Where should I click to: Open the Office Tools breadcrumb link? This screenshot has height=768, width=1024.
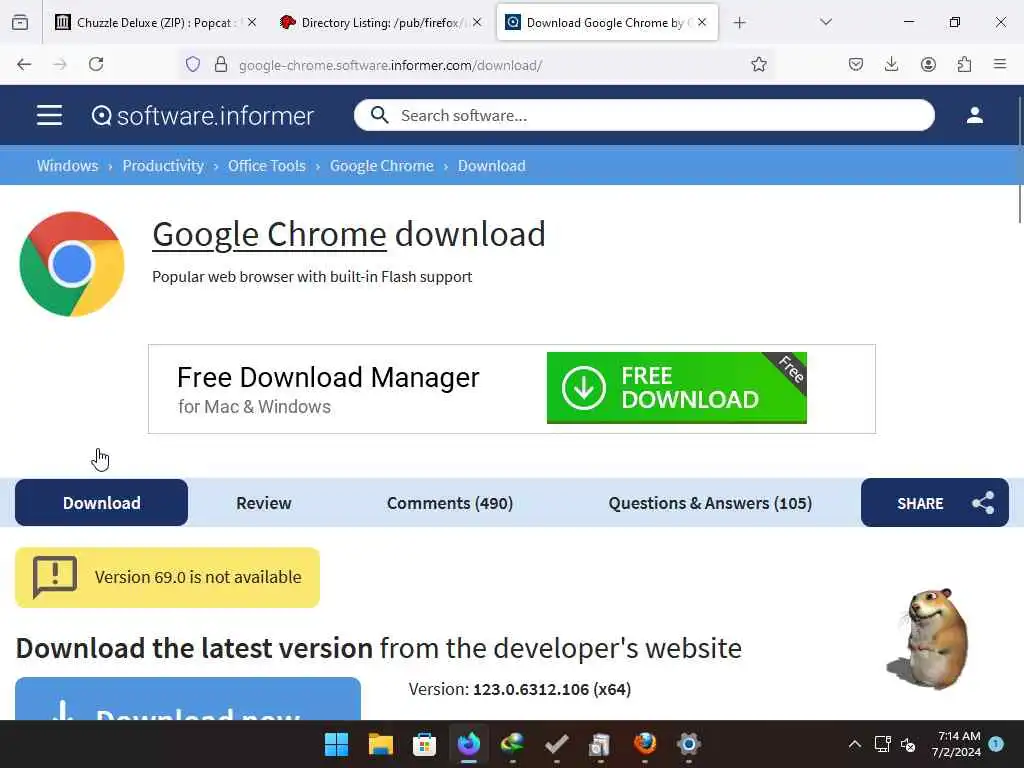[266, 166]
